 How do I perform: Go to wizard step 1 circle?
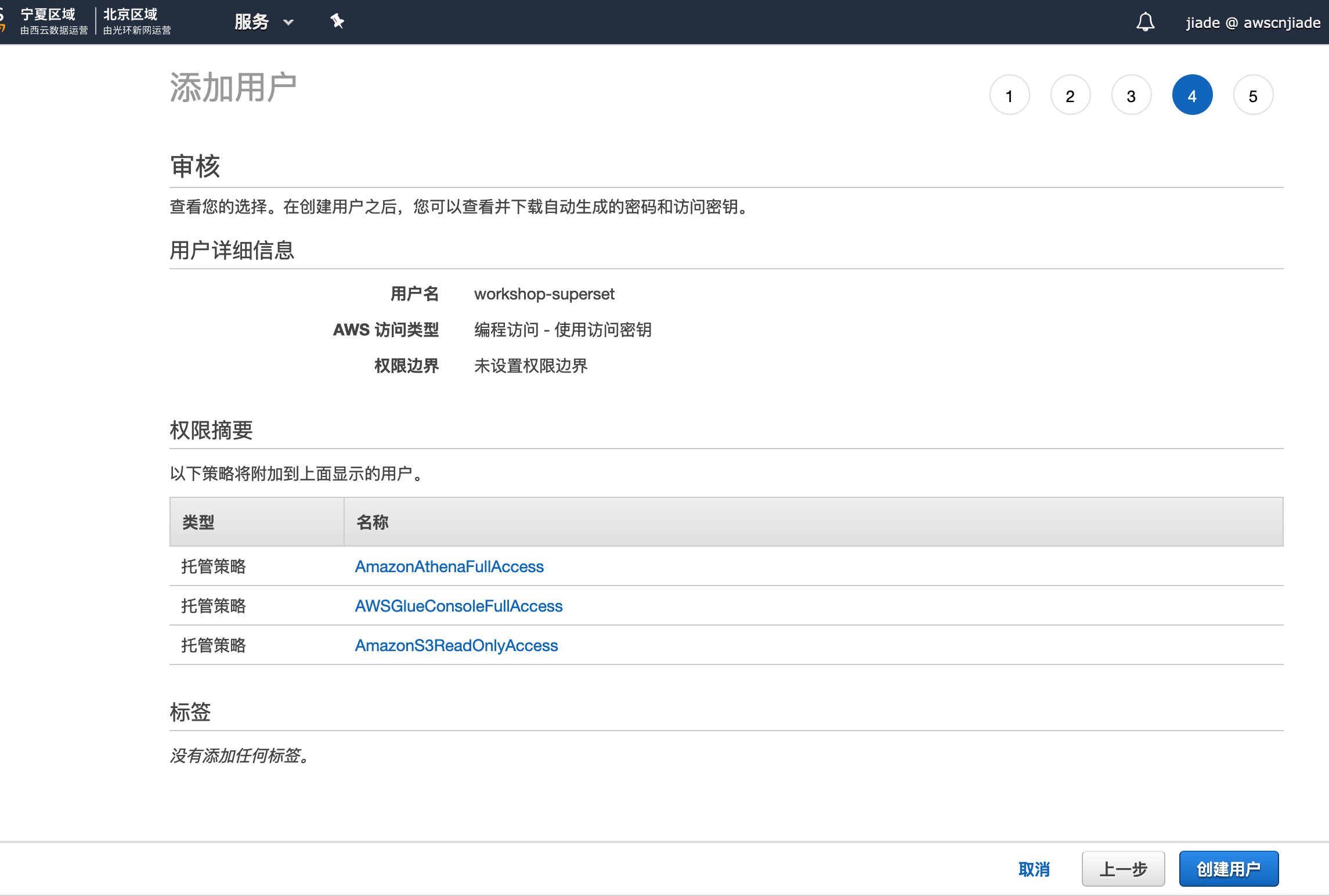[1009, 95]
